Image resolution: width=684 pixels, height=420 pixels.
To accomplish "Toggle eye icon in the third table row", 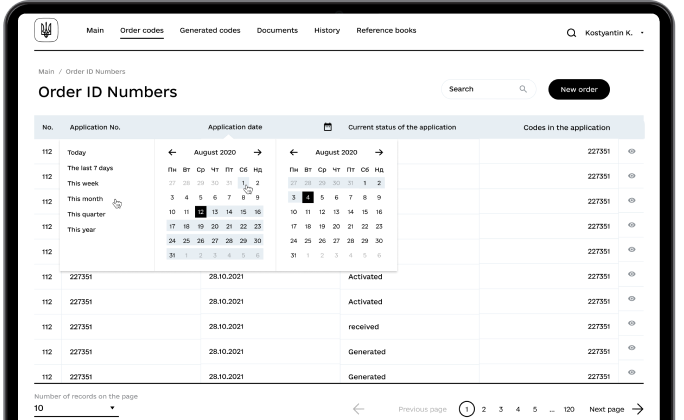I will pos(631,201).
